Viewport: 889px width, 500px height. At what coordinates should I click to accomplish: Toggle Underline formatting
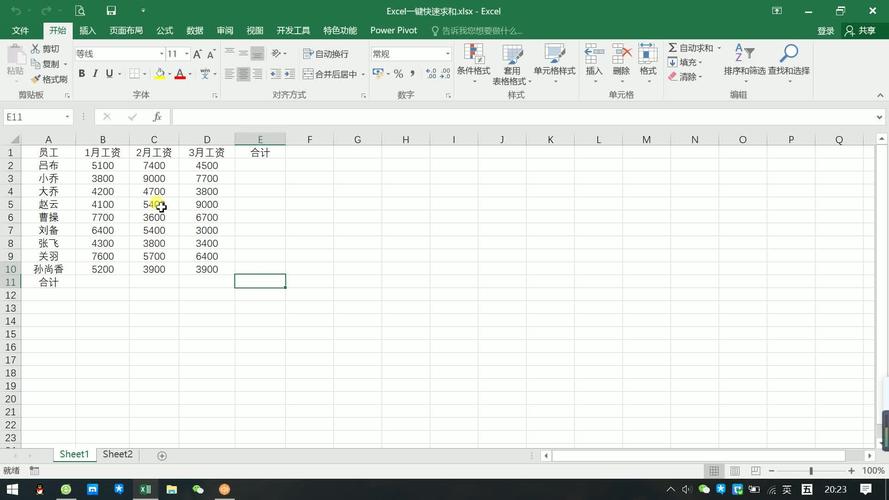click(x=109, y=73)
